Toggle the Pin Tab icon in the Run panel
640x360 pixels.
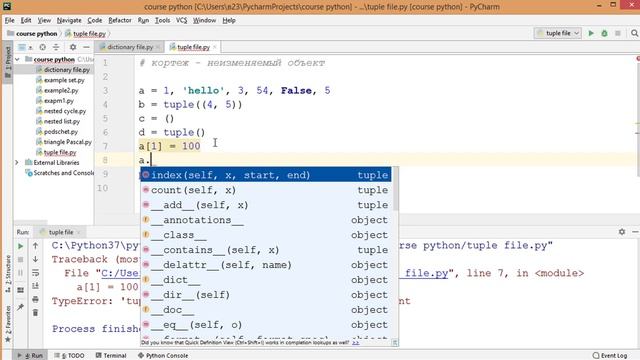pos(20,307)
